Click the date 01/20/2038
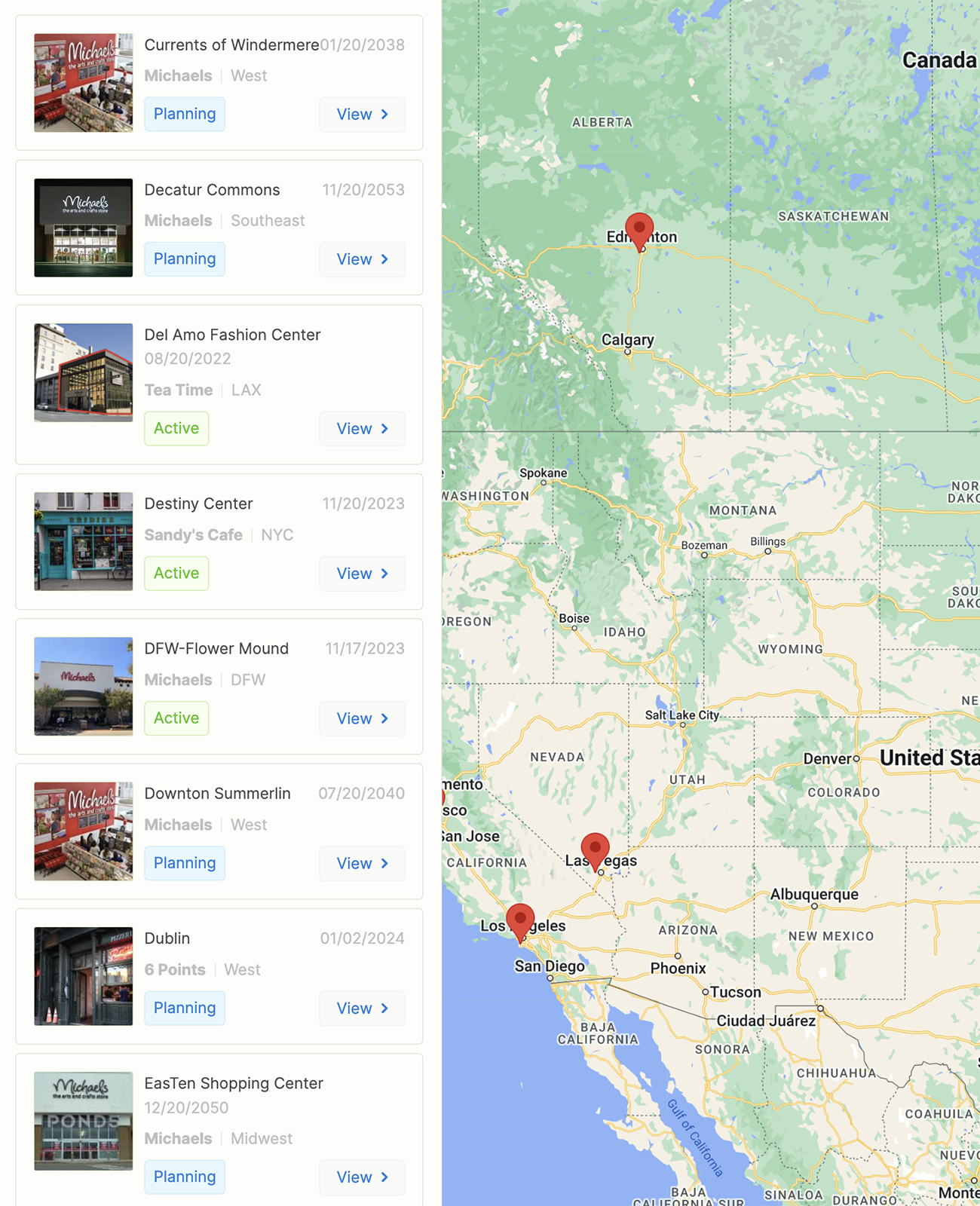Viewport: 980px width, 1206px height. point(363,45)
